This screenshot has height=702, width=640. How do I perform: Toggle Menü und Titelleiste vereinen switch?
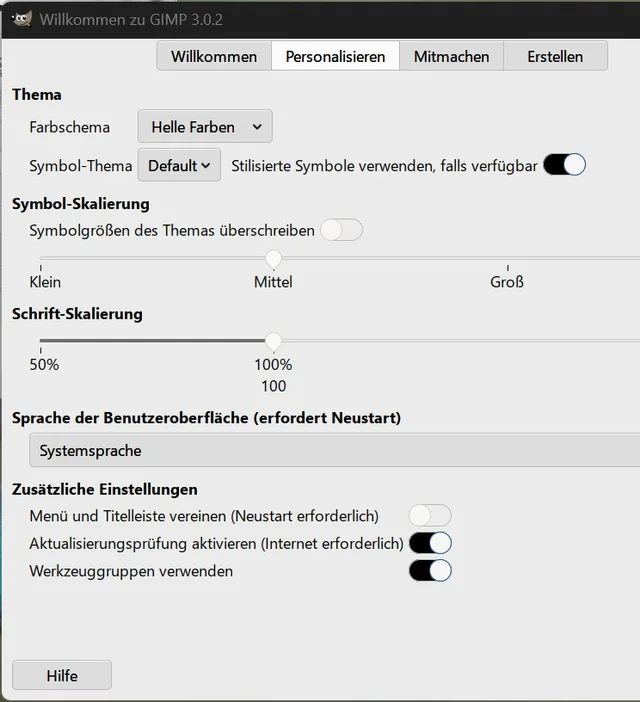(430, 516)
